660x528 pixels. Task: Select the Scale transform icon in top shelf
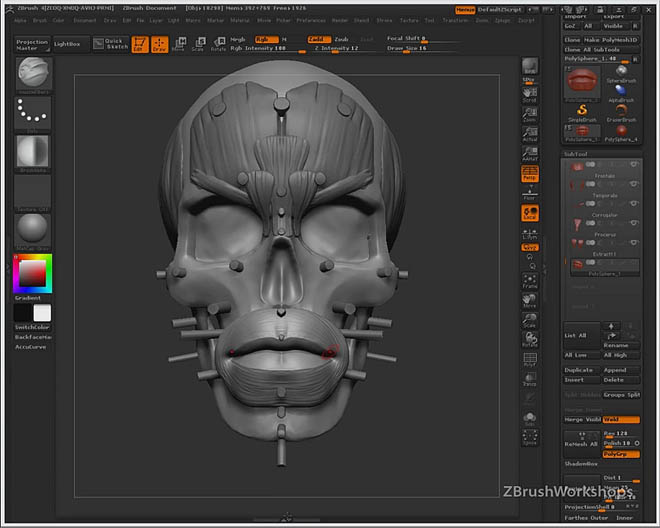[199, 44]
